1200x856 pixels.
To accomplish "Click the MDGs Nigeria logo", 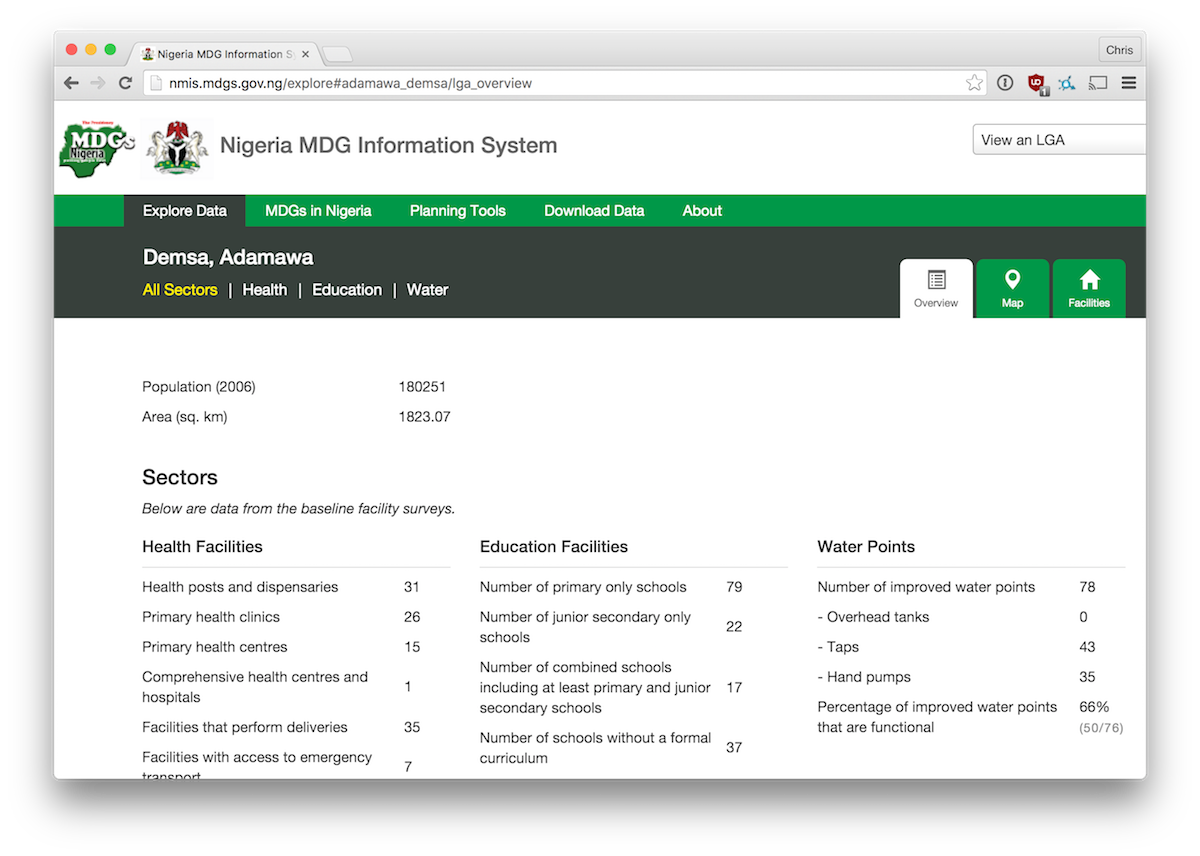I will [x=97, y=148].
